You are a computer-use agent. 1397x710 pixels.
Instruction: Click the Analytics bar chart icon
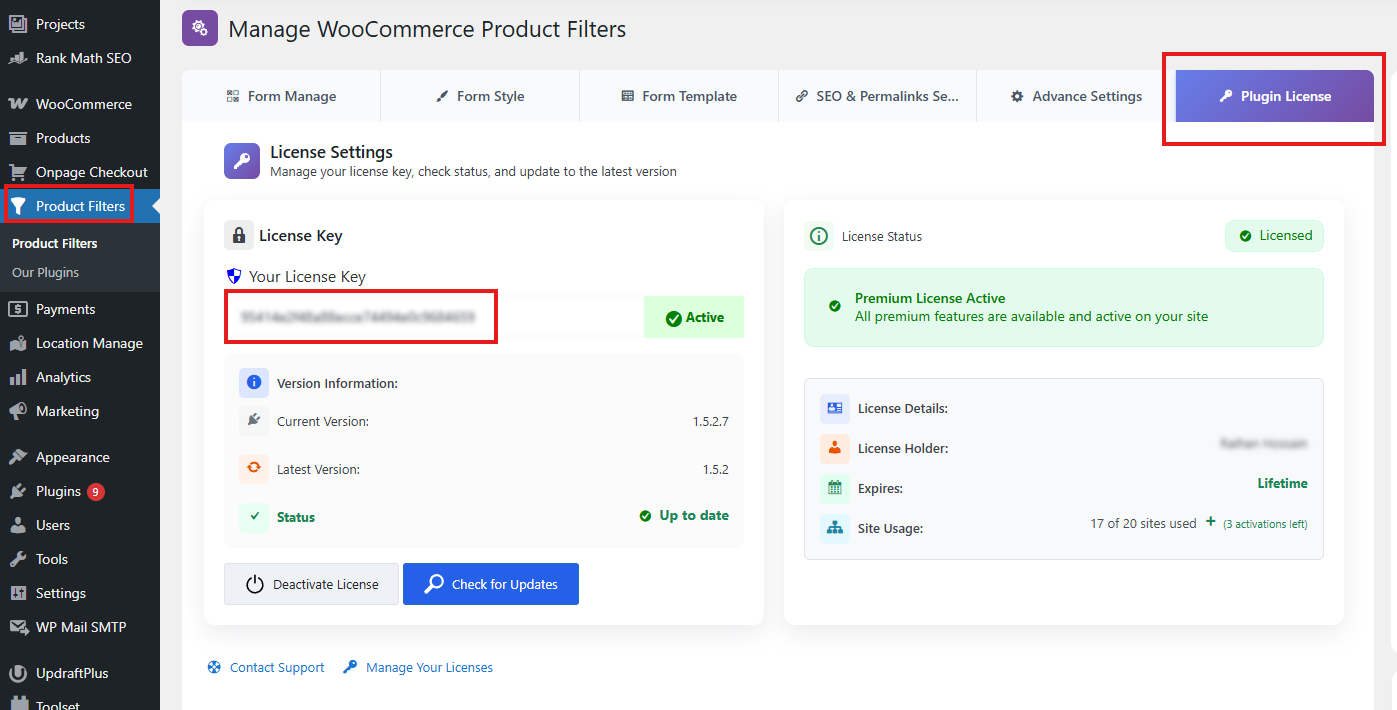point(18,377)
